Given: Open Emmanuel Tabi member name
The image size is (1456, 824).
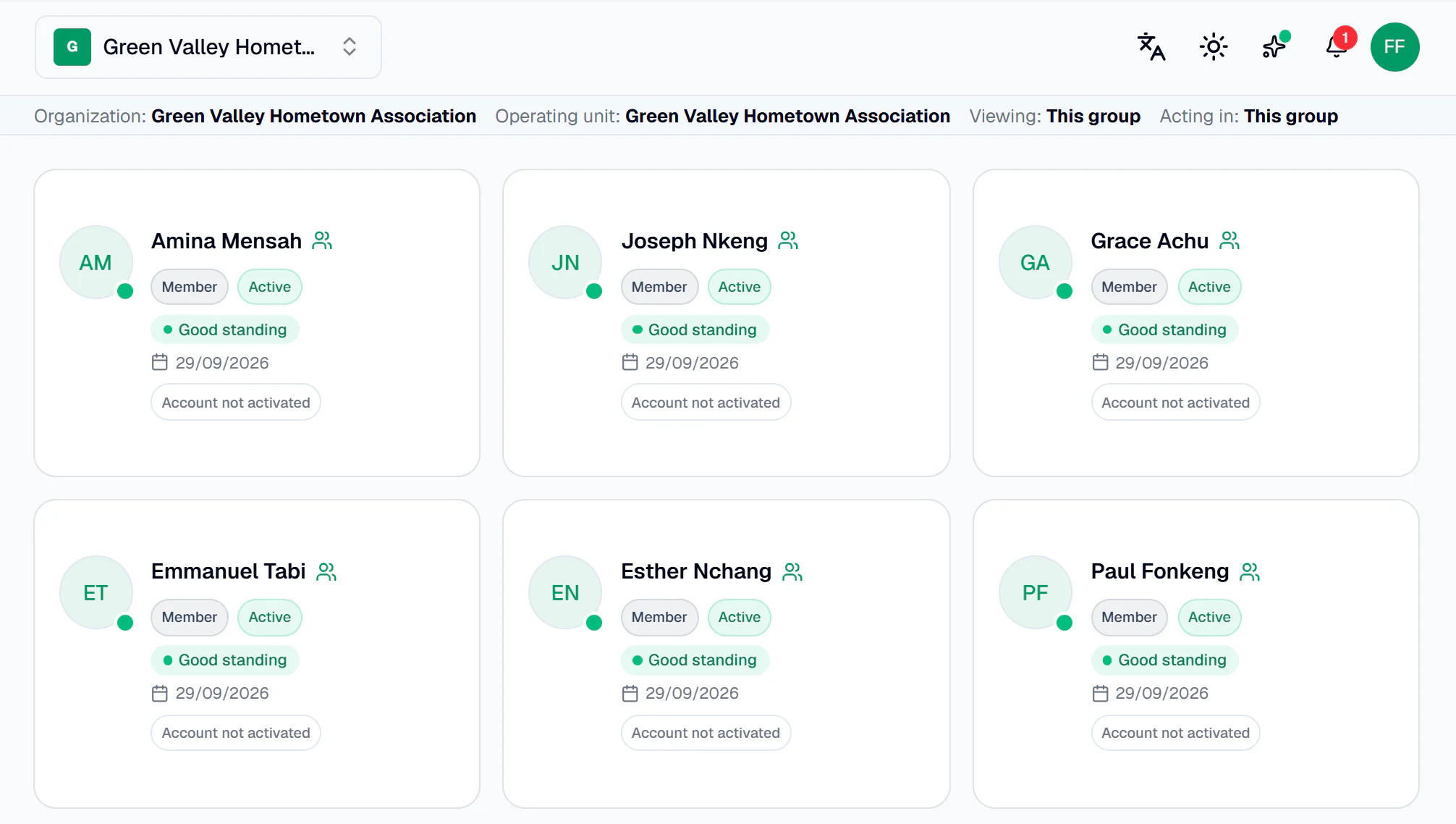Looking at the screenshot, I should [x=229, y=571].
